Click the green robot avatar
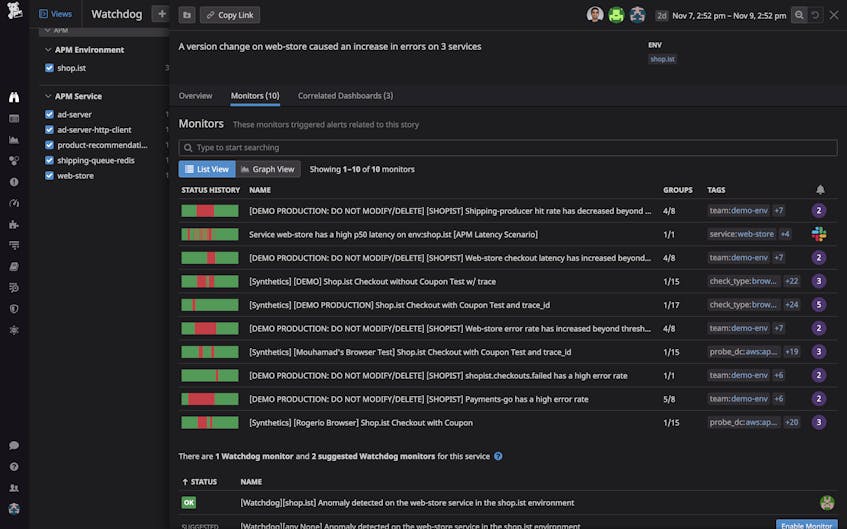Screen dimensions: 847x529 pos(616,15)
